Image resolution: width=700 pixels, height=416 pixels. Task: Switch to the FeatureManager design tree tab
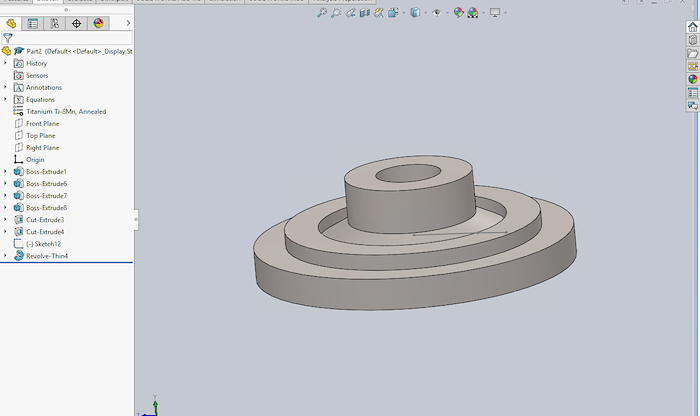11,24
